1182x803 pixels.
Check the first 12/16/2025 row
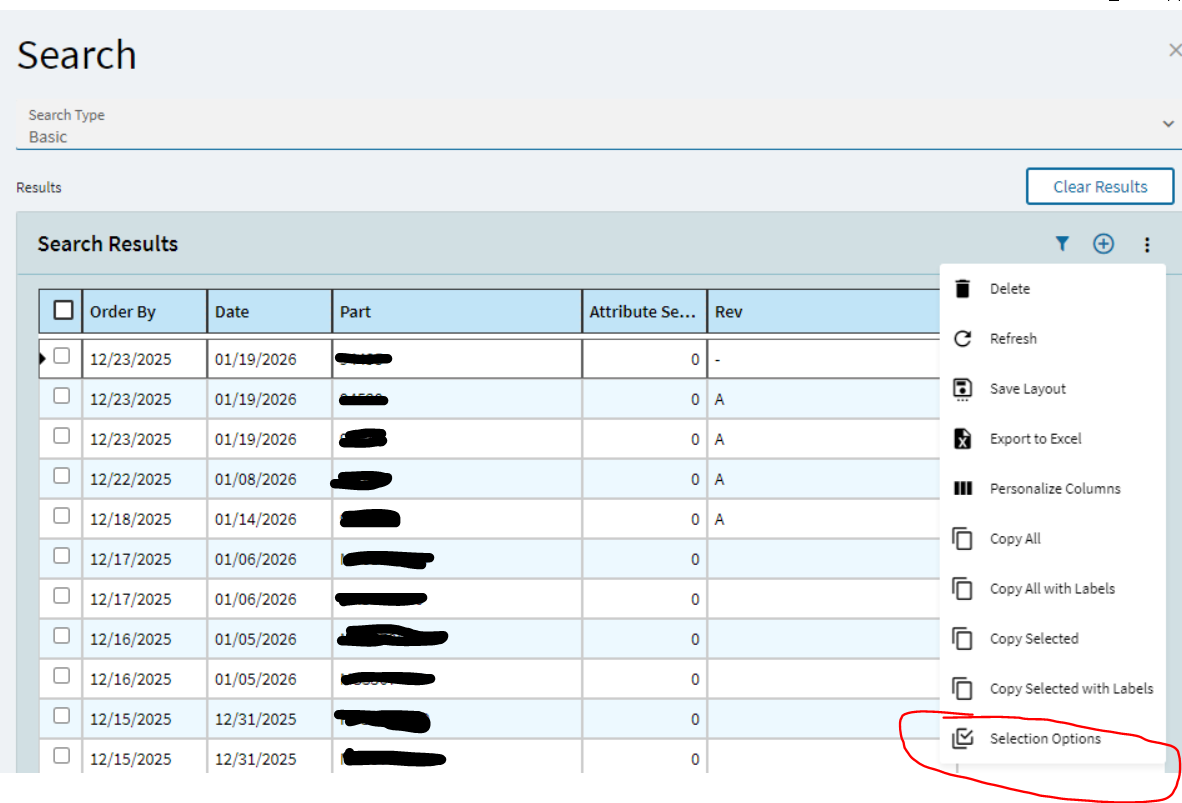62,636
